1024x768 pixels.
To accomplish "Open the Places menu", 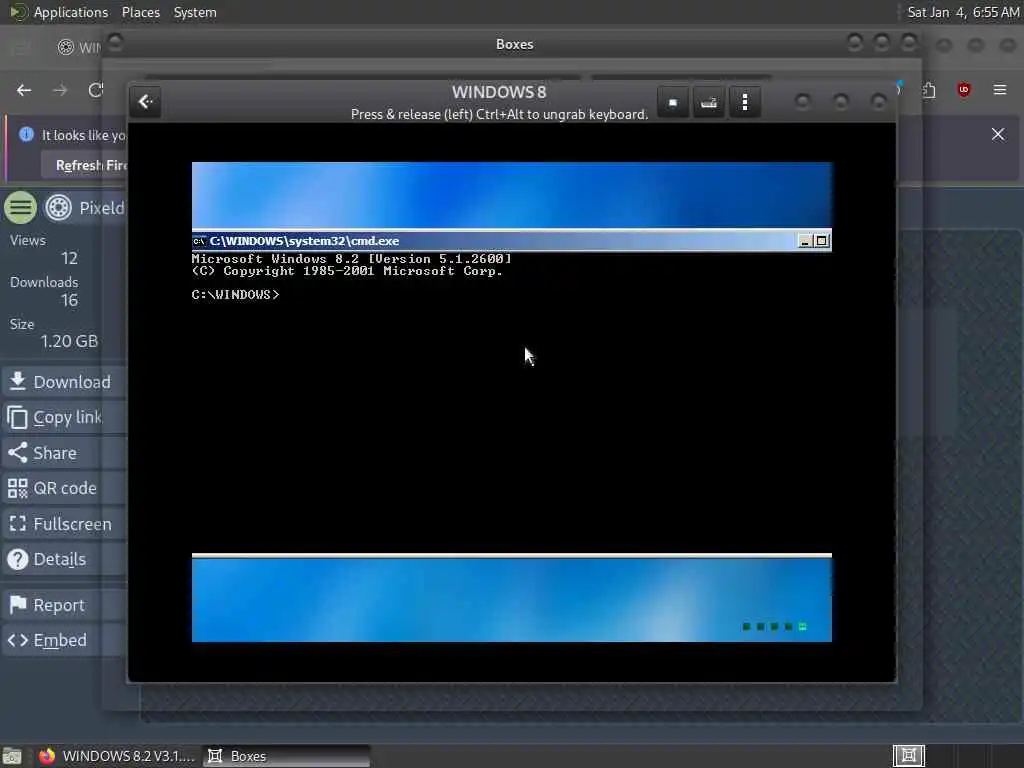I will coord(141,12).
